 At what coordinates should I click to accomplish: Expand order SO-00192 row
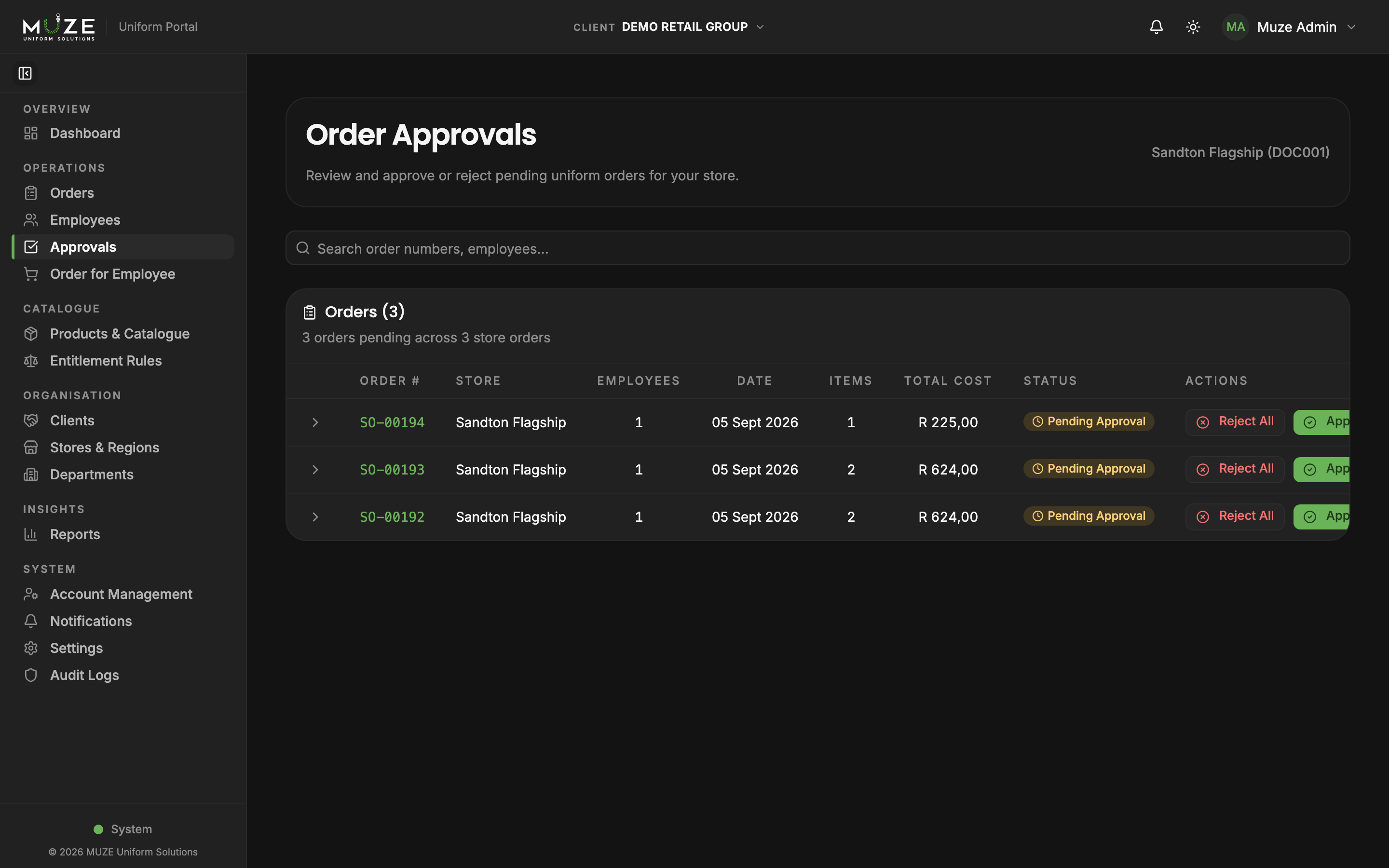point(315,516)
